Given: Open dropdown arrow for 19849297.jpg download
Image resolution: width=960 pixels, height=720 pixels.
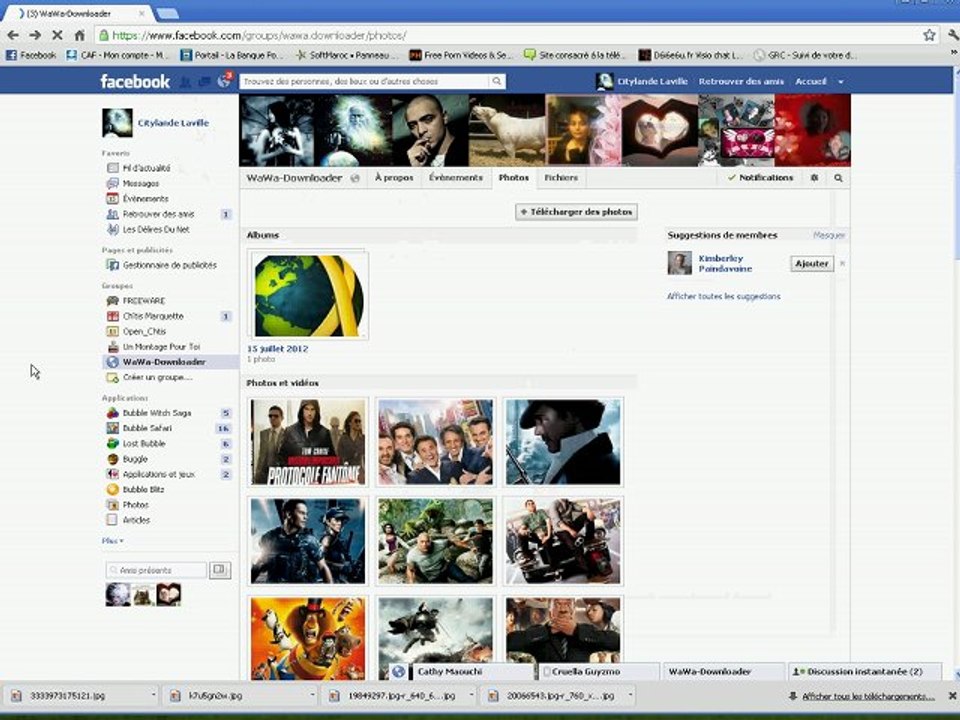Looking at the screenshot, I should pyautogui.click(x=471, y=696).
